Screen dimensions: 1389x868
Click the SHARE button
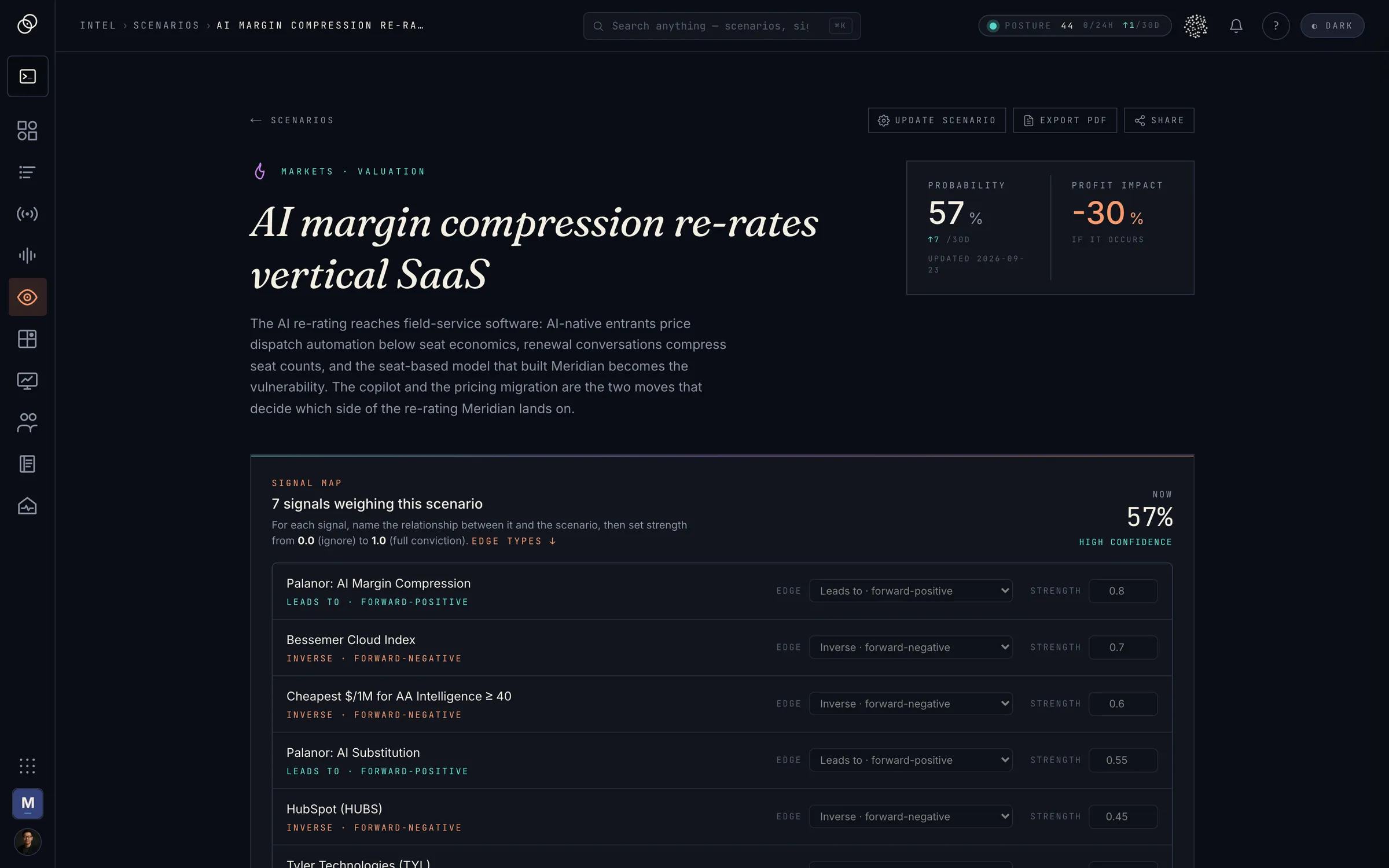pos(1159,120)
